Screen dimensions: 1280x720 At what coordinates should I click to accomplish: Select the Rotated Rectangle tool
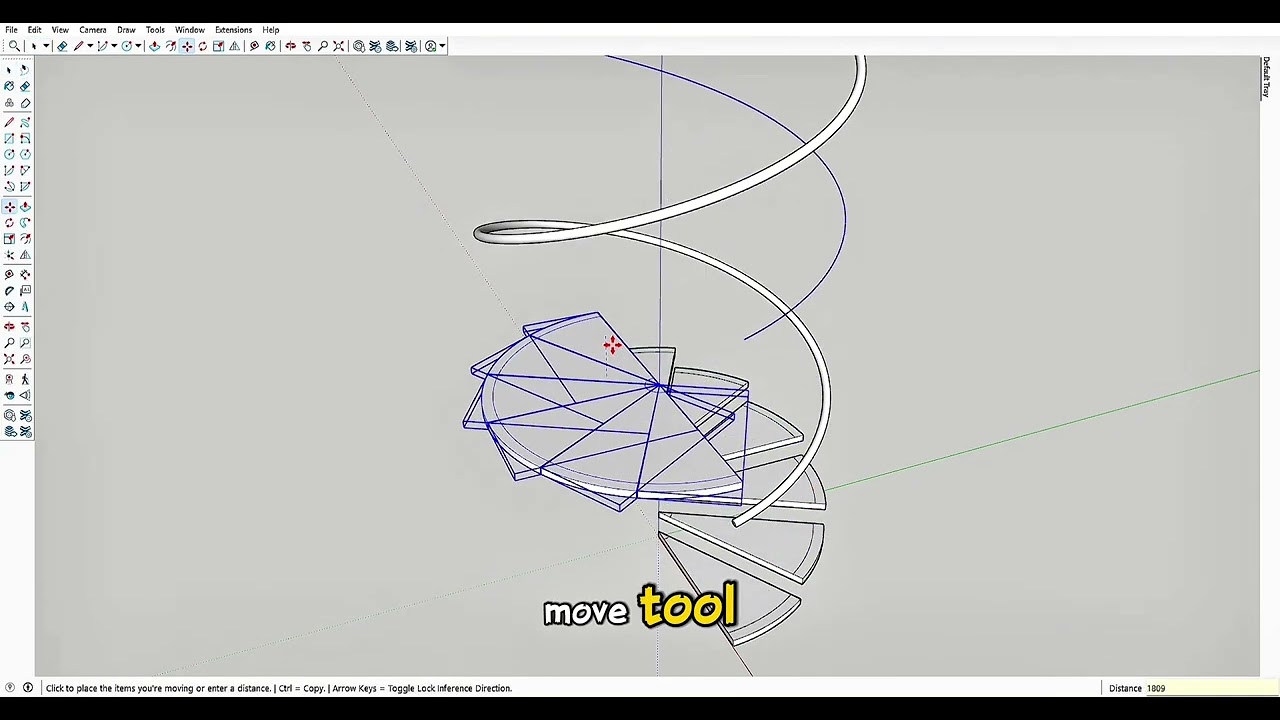point(25,139)
